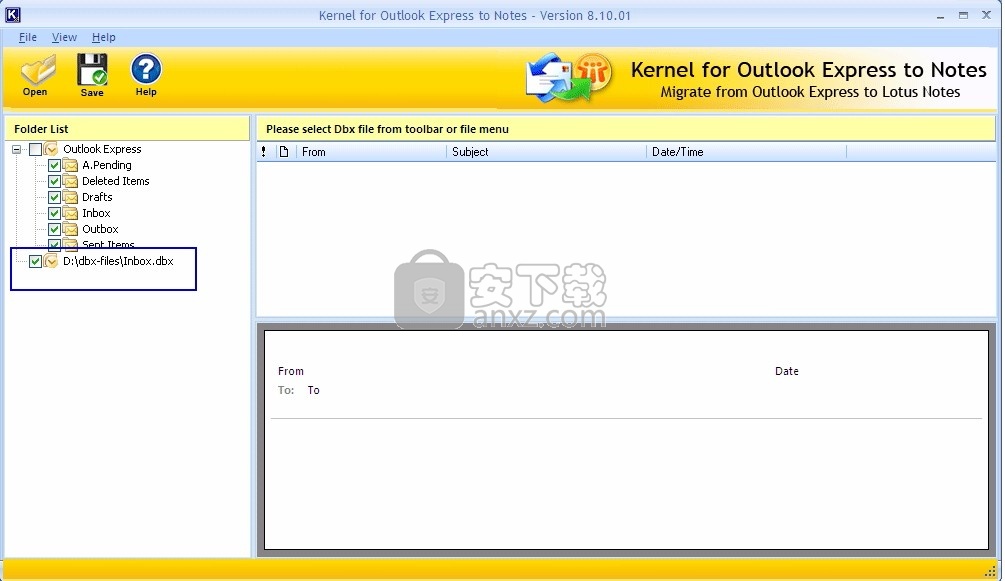The height and width of the screenshot is (581, 1005).
Task: Click the D:\dbx-files\Inbox.dbx file icon
Action: pyautogui.click(x=51, y=262)
